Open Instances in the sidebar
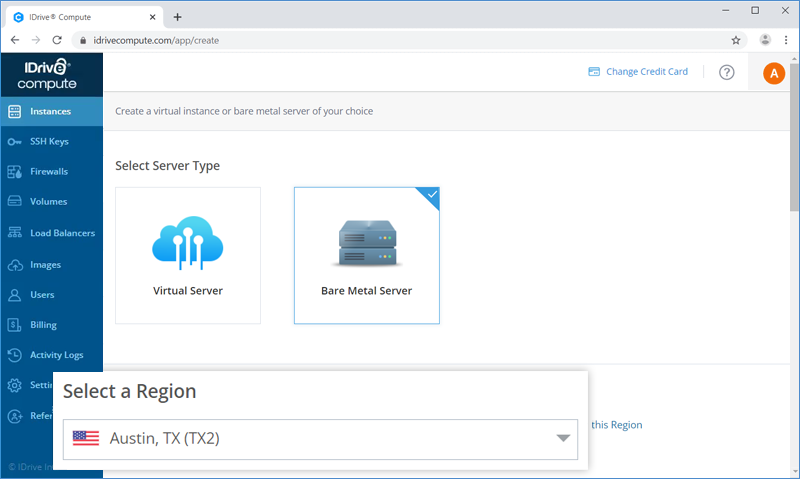800x479 pixels. pos(52,111)
